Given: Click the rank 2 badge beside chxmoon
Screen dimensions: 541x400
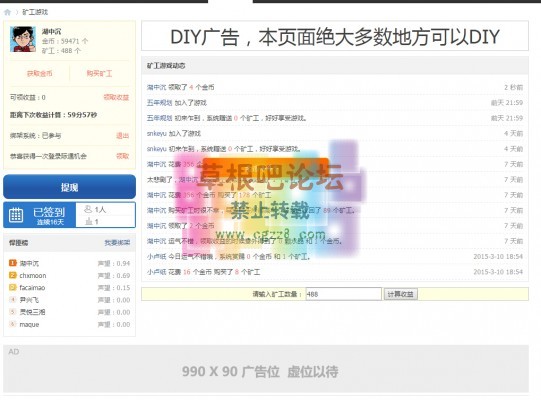Looking at the screenshot, I should [13, 275].
